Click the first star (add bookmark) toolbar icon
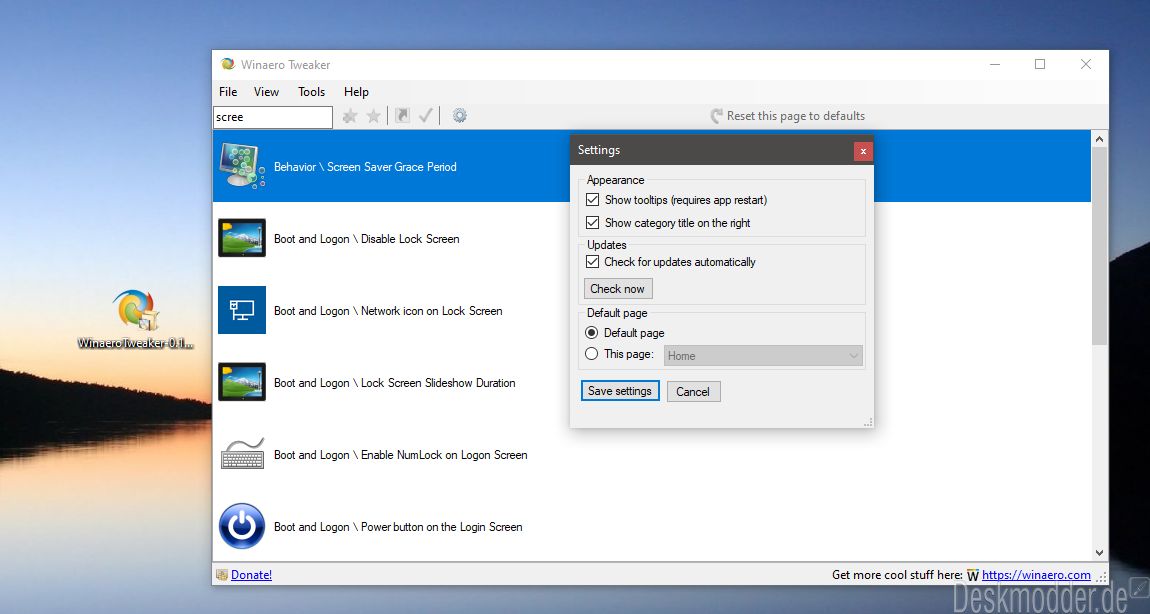 [350, 116]
